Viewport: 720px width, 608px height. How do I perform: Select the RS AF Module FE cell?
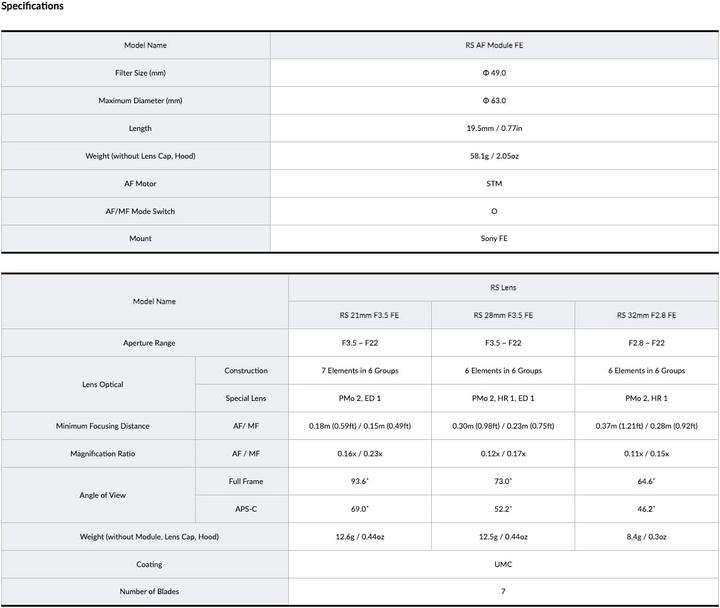tap(494, 45)
